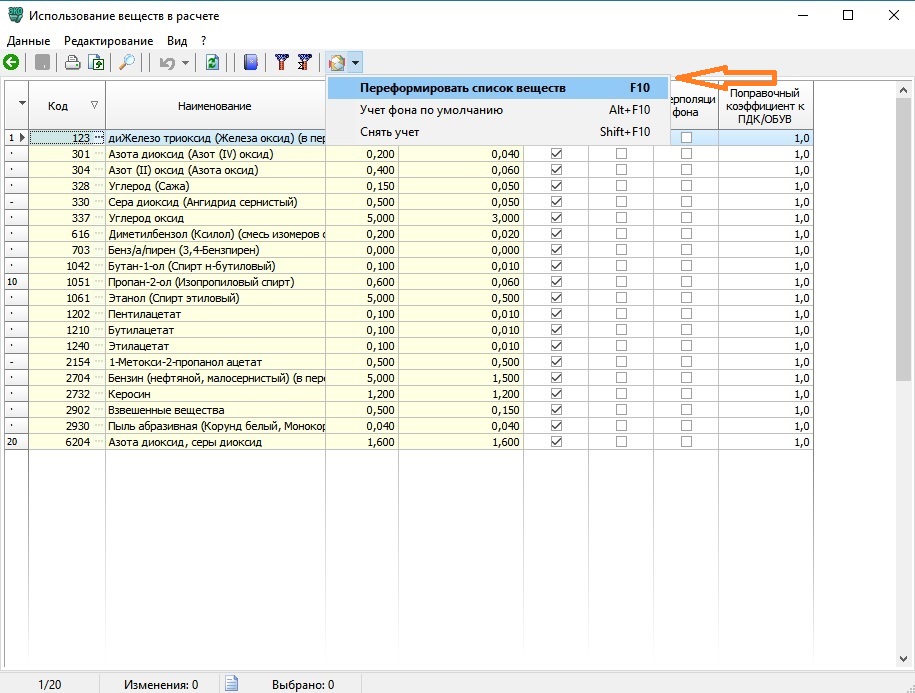
Task: Open the undo dropdown arrow
Action: (x=185, y=63)
